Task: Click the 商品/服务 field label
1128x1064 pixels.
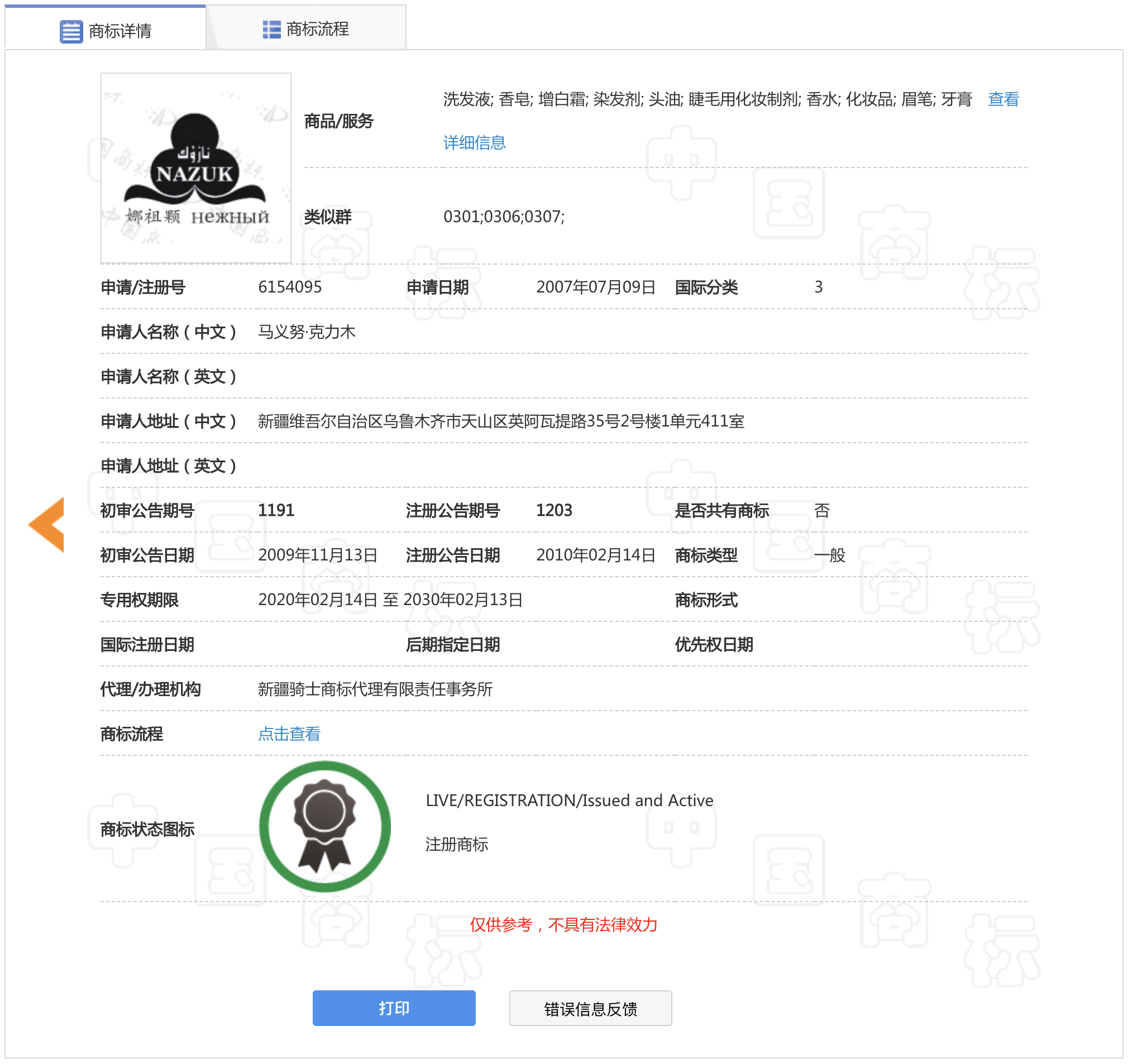Action: 339,121
